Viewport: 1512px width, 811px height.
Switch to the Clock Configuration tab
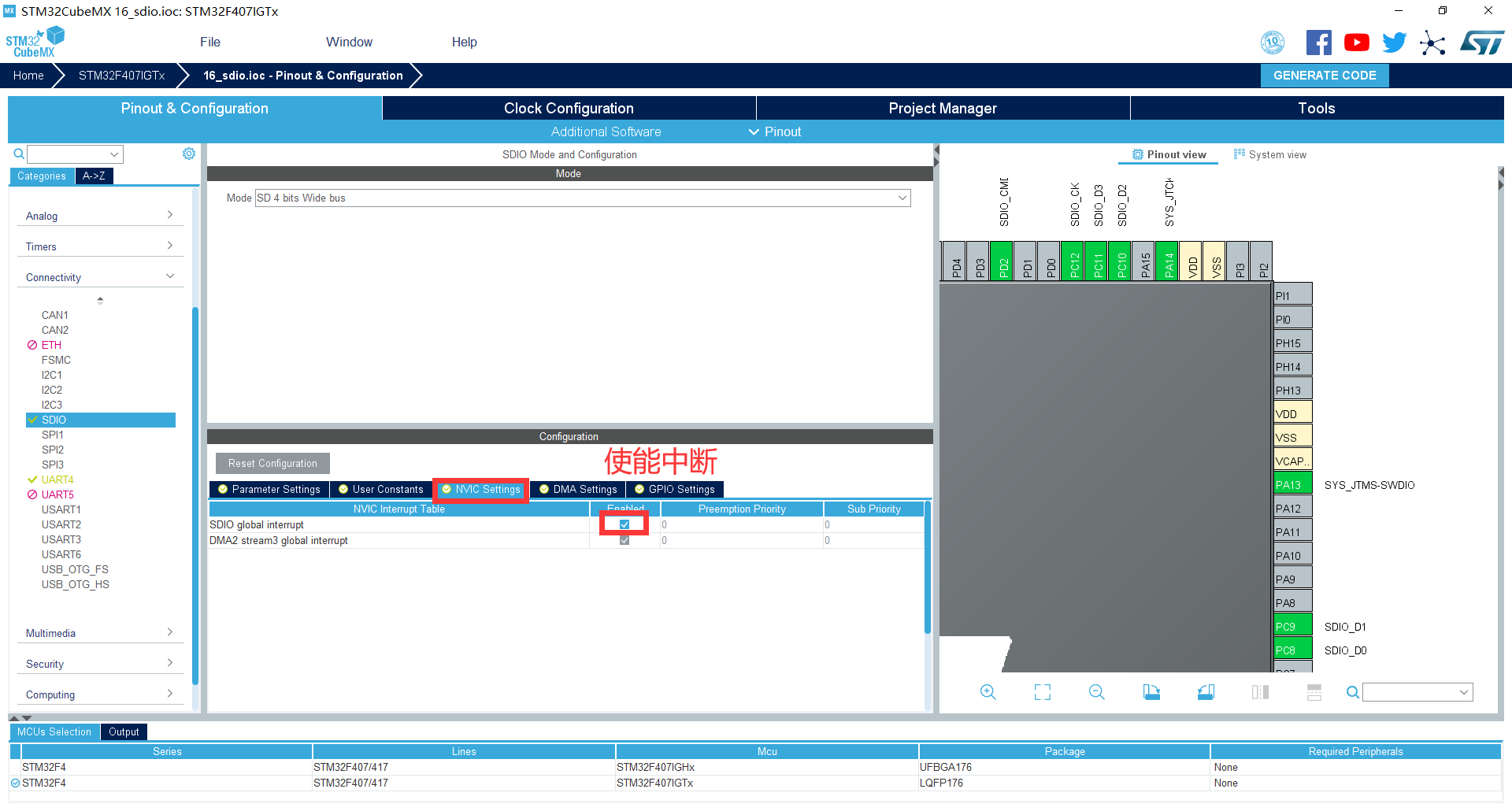tap(569, 109)
